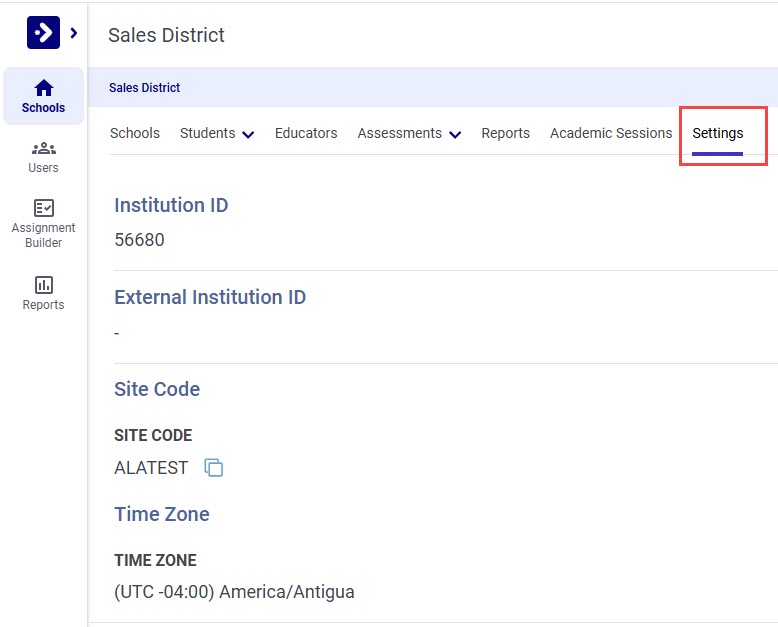The image size is (778, 627).
Task: Expand the Students dropdown menu
Action: (217, 133)
